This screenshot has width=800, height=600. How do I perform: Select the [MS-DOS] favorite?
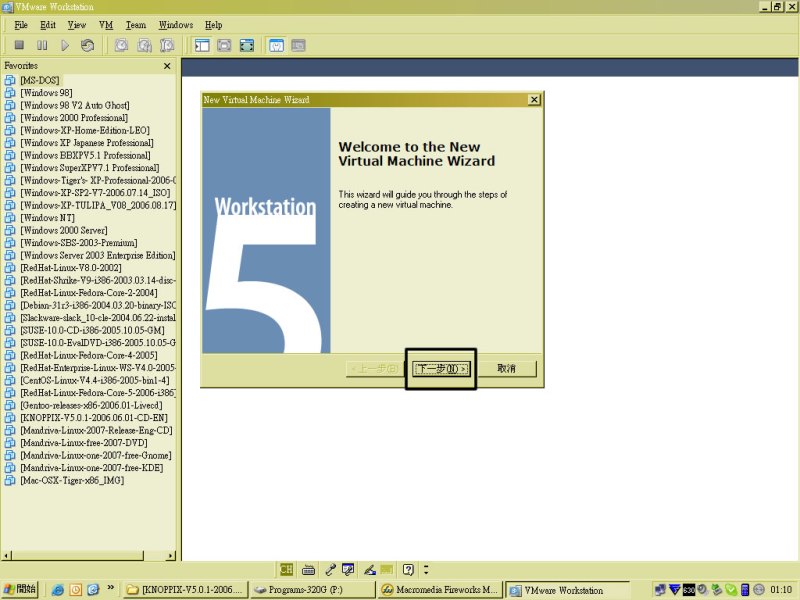tap(40, 80)
